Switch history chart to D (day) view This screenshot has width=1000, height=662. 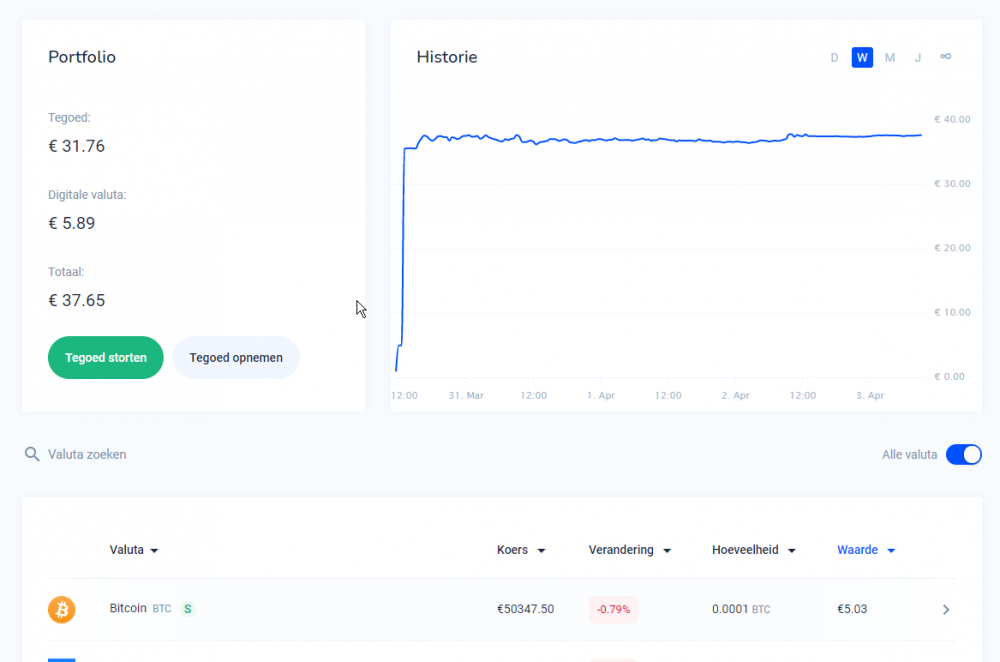coord(834,58)
